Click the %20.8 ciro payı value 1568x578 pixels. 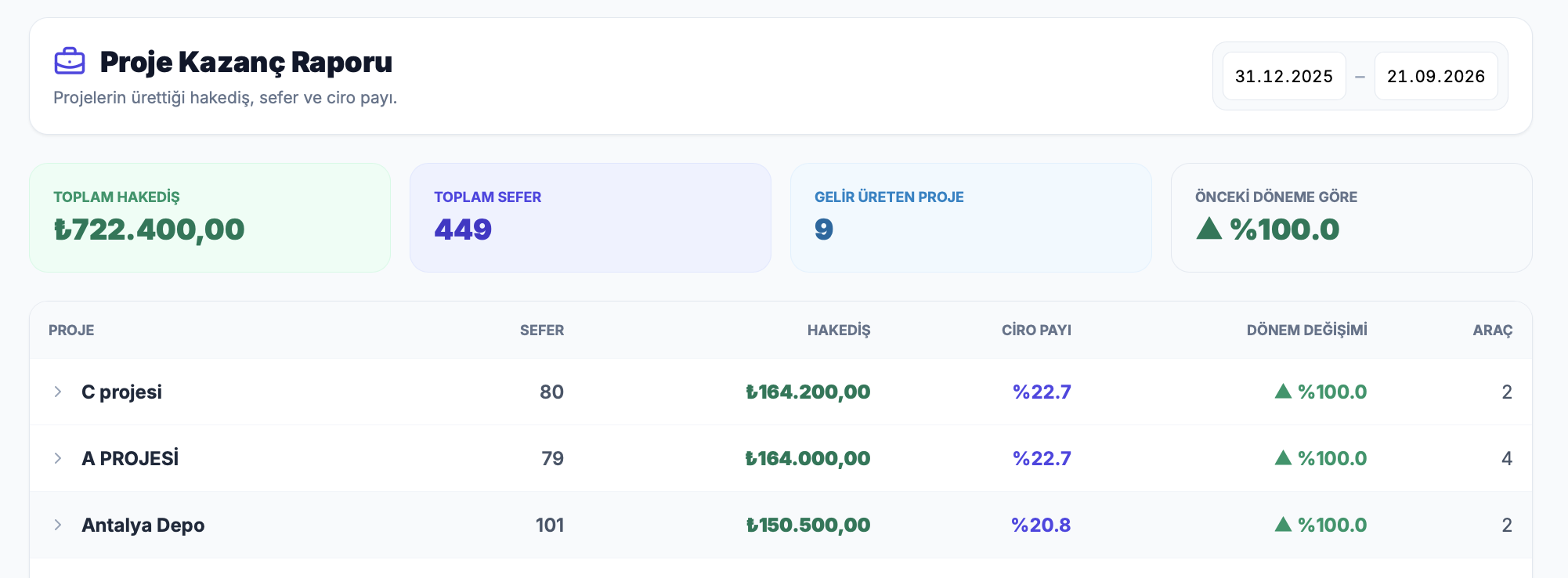tap(1041, 525)
